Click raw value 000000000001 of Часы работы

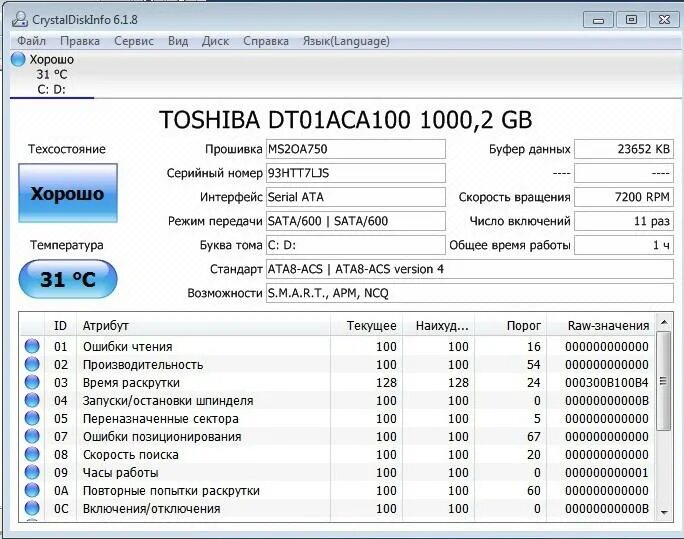[607, 473]
